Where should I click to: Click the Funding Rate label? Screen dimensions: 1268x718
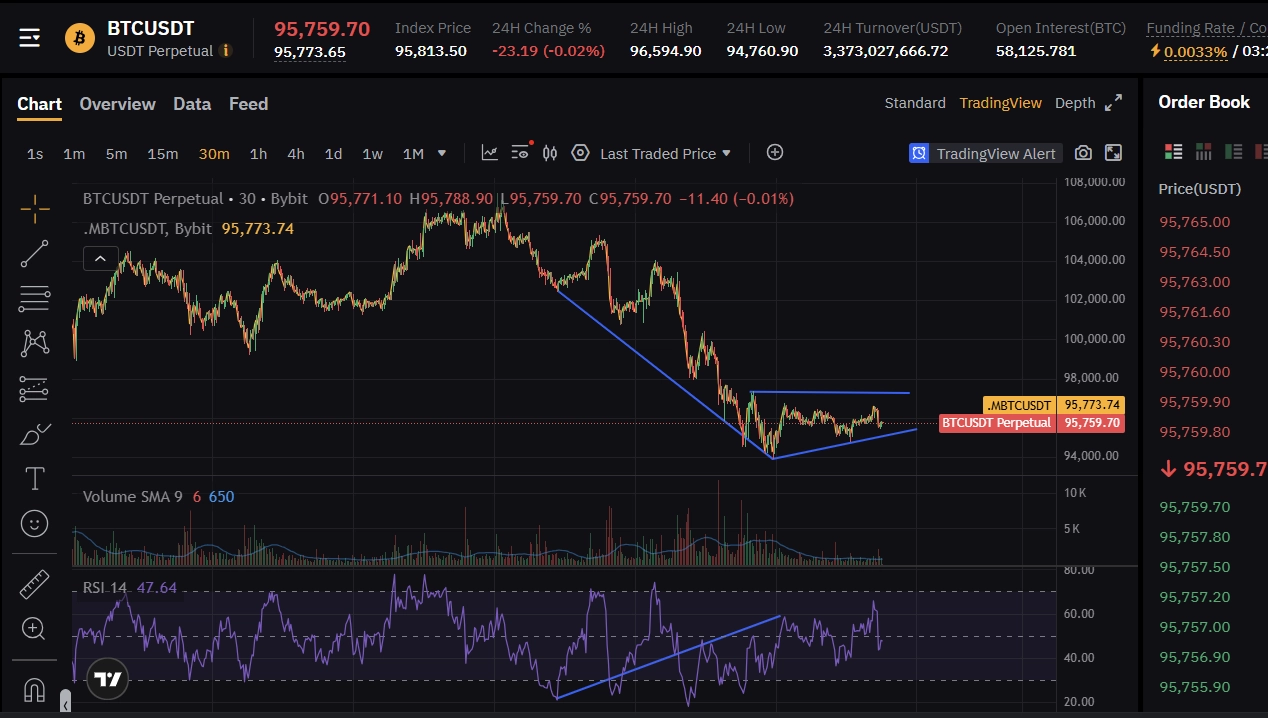click(1190, 28)
